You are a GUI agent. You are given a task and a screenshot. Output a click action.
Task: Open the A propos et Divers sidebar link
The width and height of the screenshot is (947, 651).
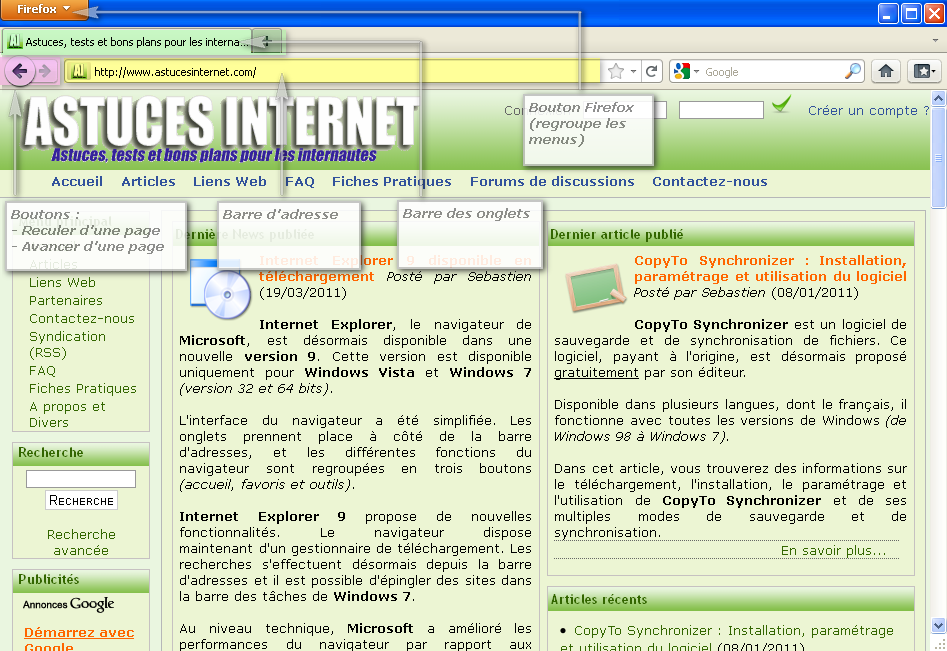coord(67,414)
